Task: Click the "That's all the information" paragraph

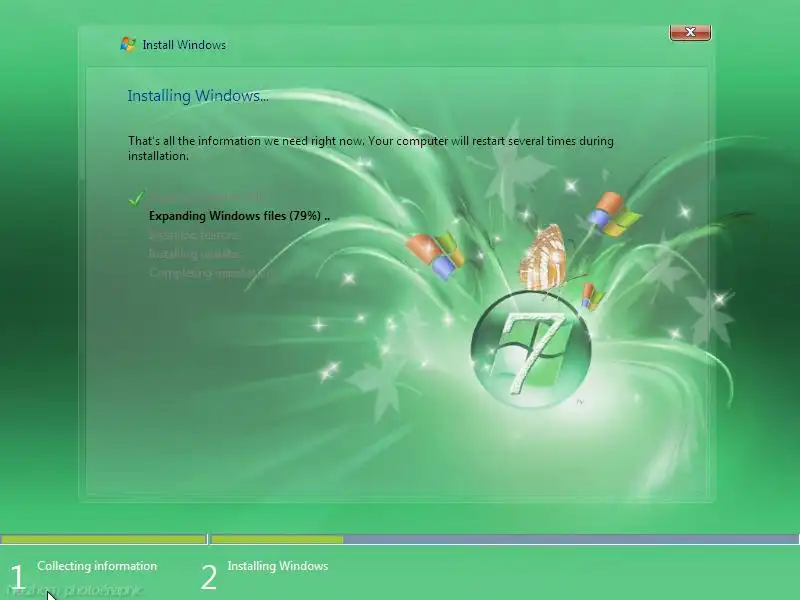Action: pyautogui.click(x=371, y=148)
